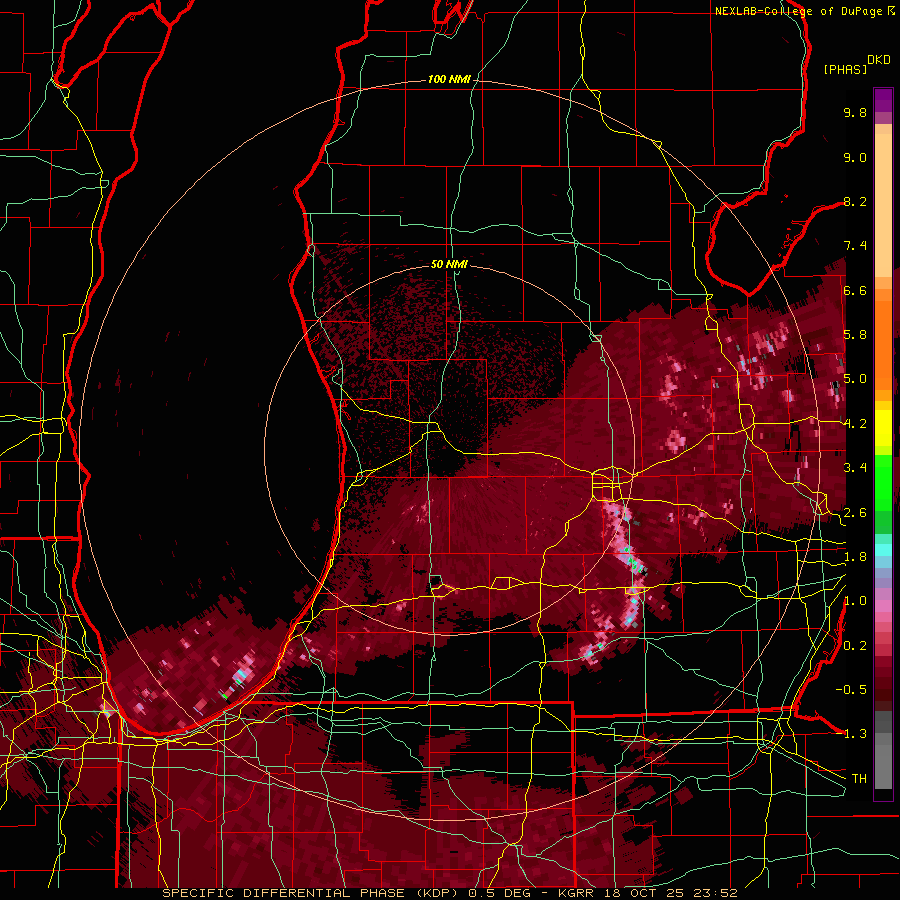
Task: Click the DKD label above the scale
Action: 879,60
